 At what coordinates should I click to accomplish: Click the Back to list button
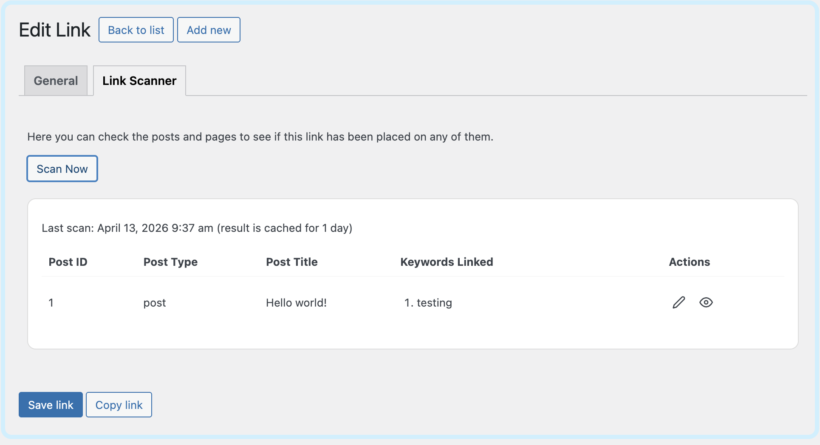coord(136,30)
